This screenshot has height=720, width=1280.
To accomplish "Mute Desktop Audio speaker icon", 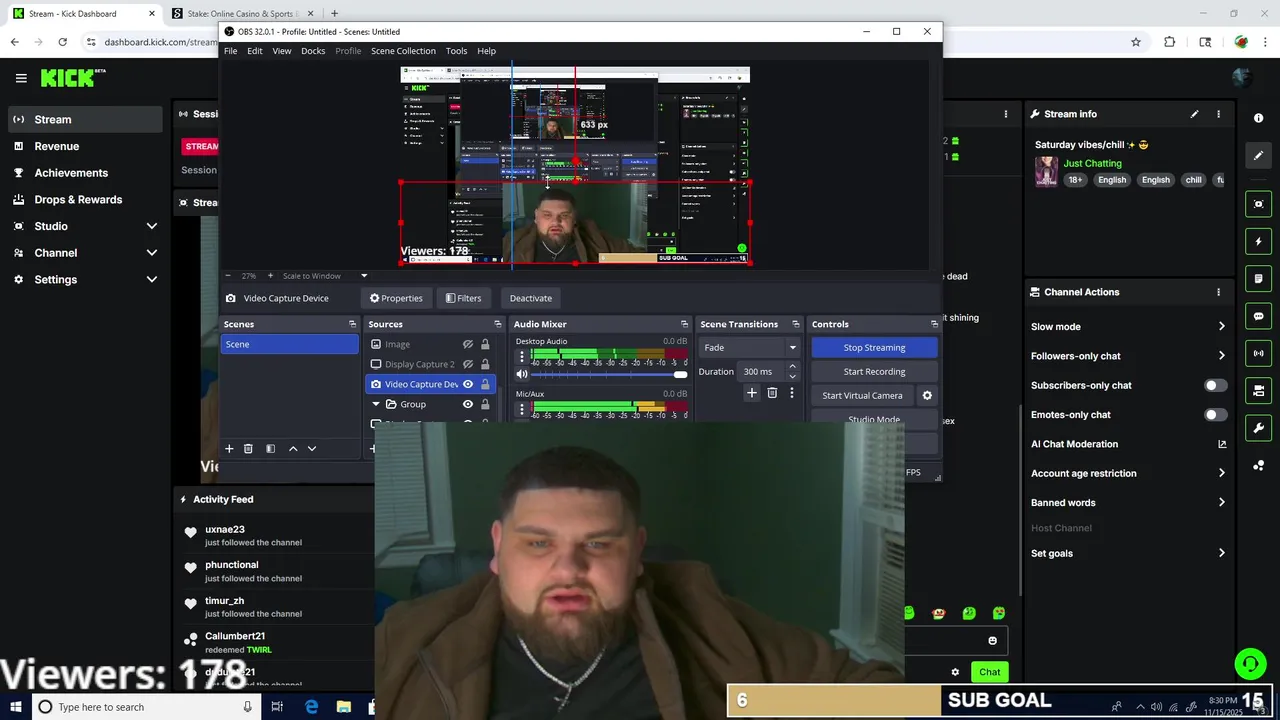I will (521, 374).
